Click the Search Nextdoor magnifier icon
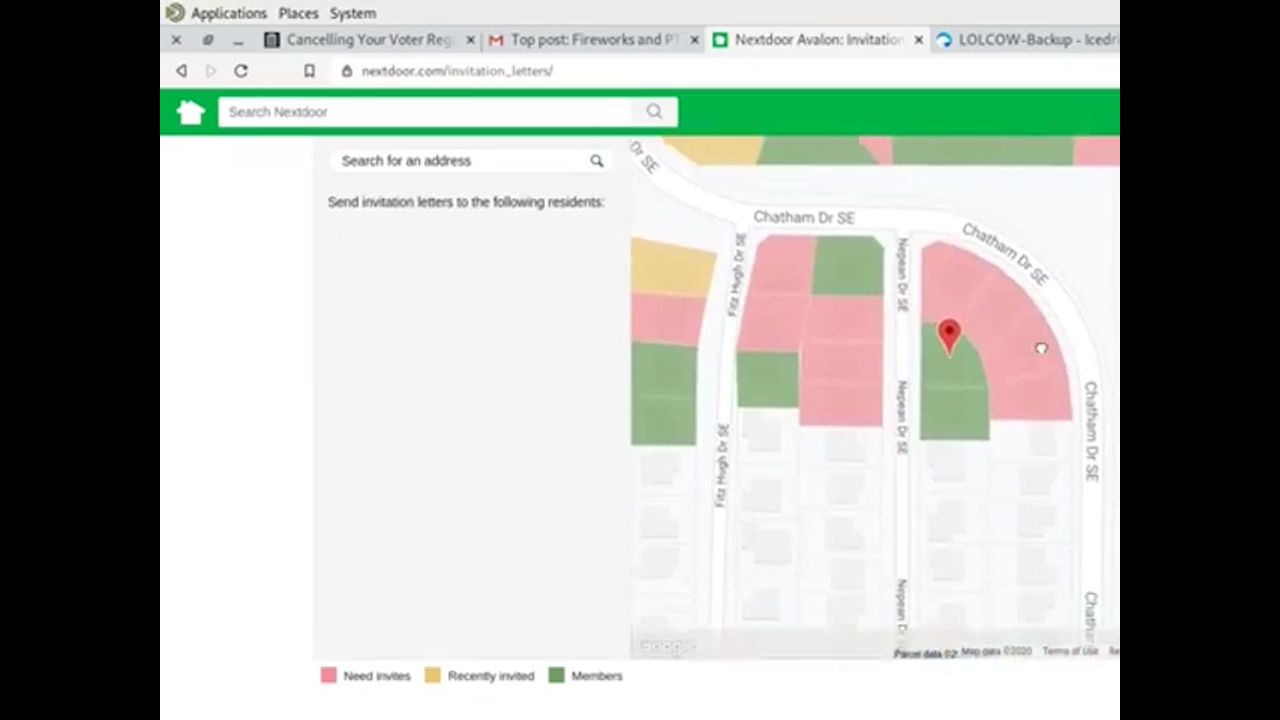Image resolution: width=1280 pixels, height=720 pixels. coord(654,112)
